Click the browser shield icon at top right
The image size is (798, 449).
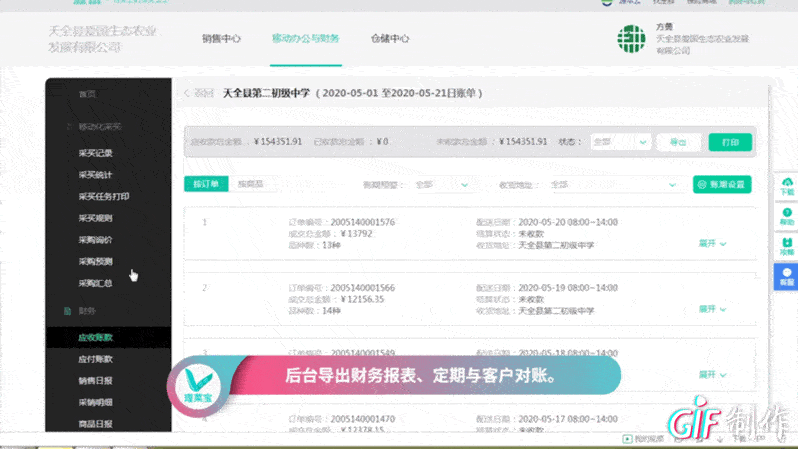tap(607, 3)
